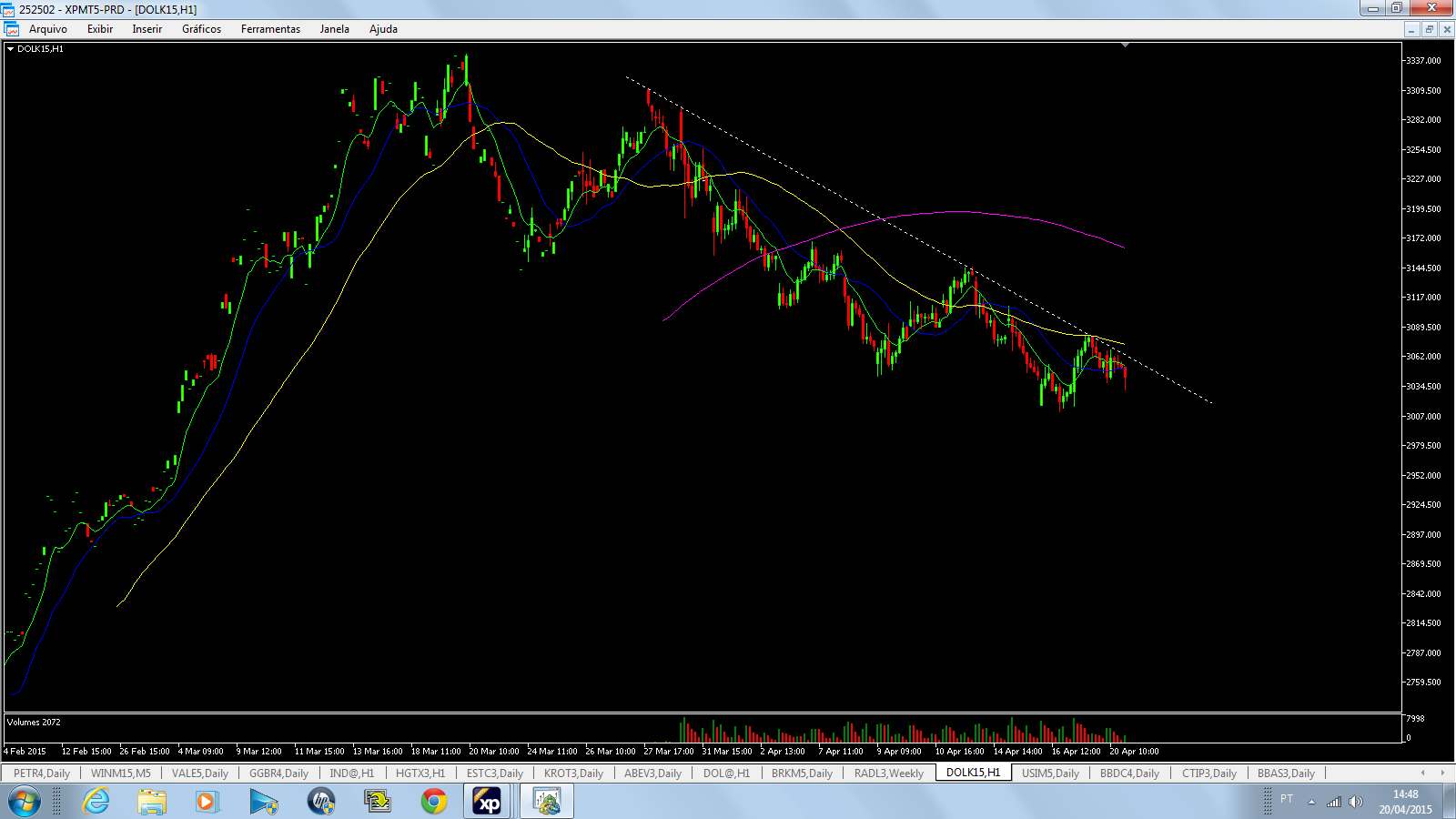The height and width of the screenshot is (819, 1456).
Task: Open the volume speaker tray icon
Action: pos(1356,802)
